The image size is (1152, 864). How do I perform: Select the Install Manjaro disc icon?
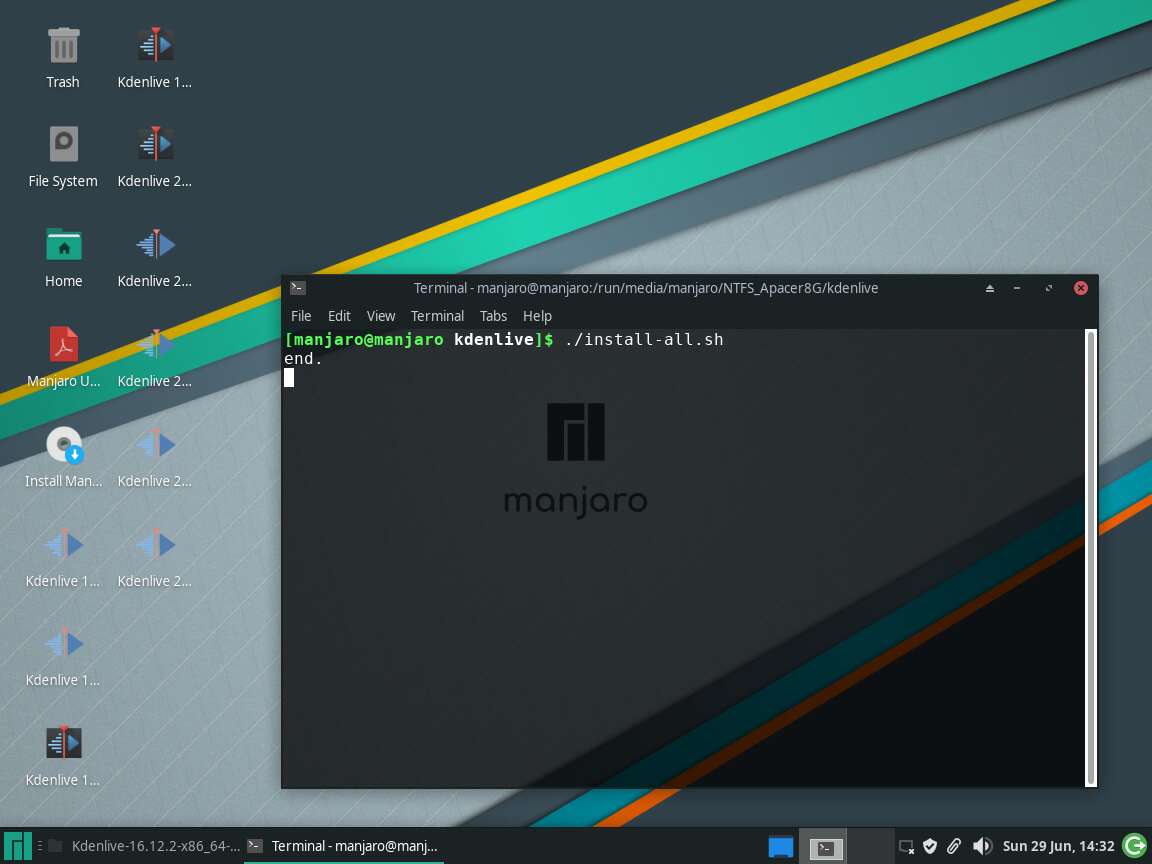tap(63, 444)
